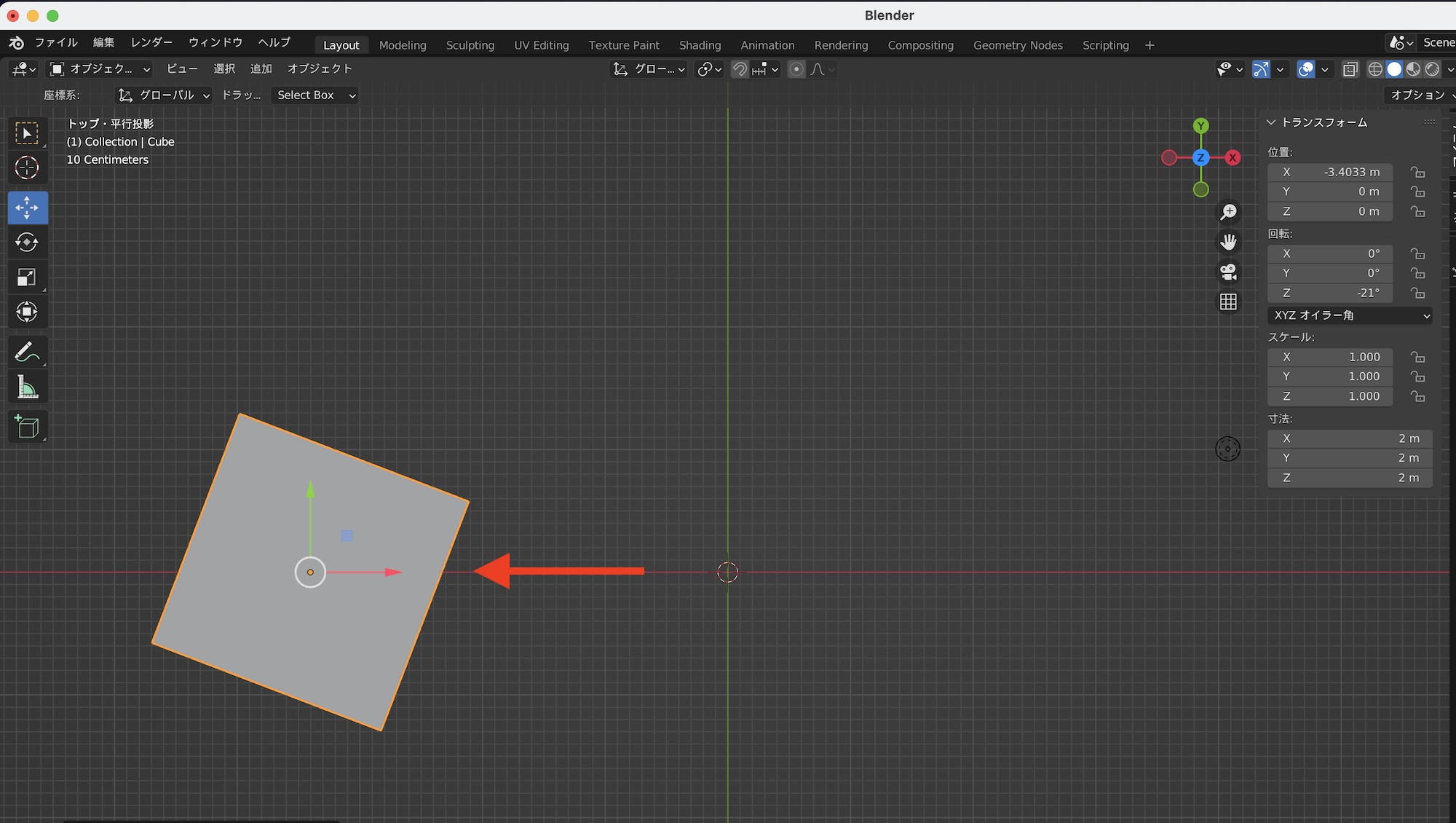Viewport: 1456px width, 823px height.
Task: Click the location X -3.4033 m field
Action: pyautogui.click(x=1329, y=173)
